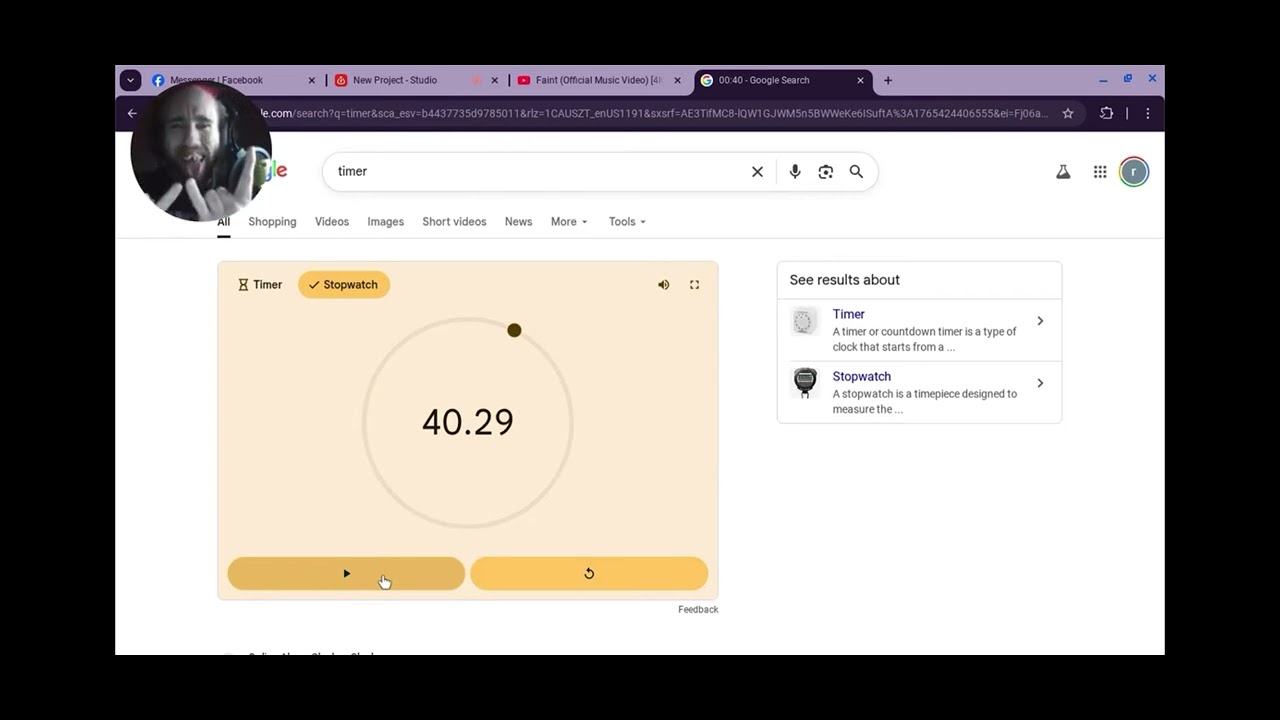The image size is (1280, 720).
Task: Filter results by News
Action: (x=518, y=222)
